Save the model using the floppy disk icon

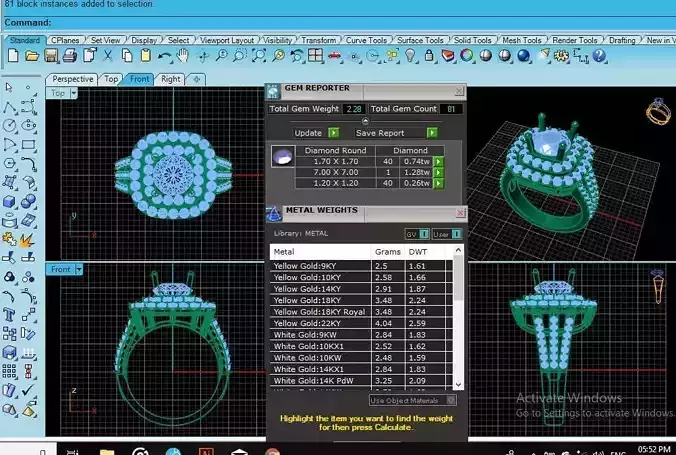point(51,56)
